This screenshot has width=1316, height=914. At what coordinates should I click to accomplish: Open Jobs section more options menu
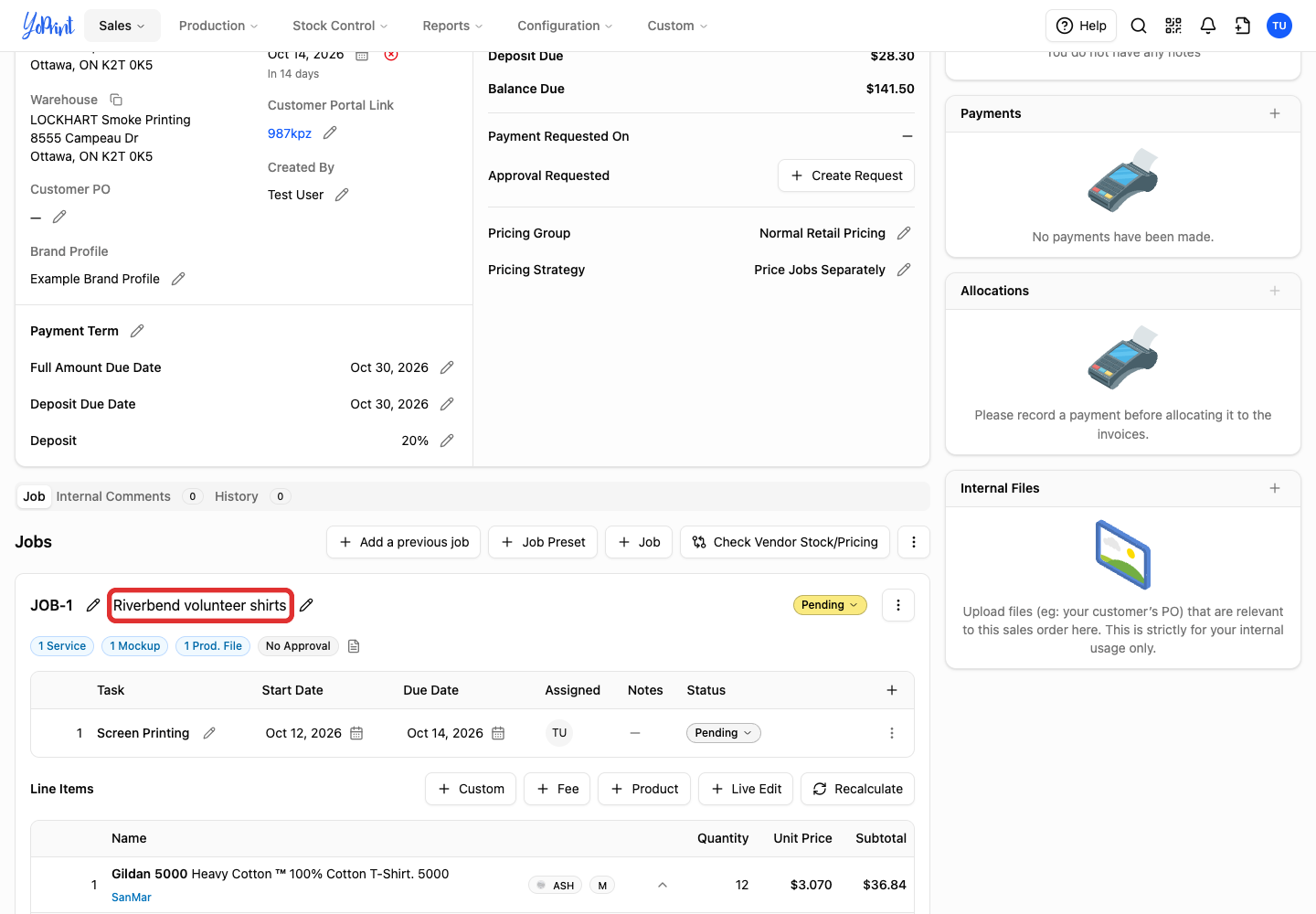914,542
